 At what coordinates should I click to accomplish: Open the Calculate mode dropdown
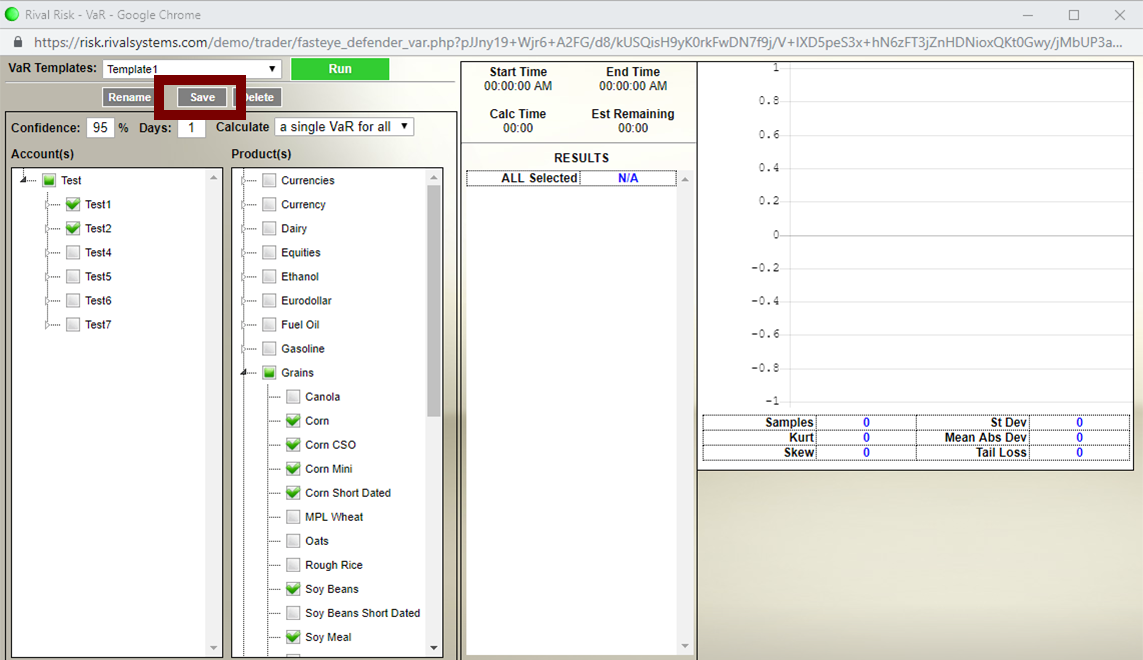point(344,127)
